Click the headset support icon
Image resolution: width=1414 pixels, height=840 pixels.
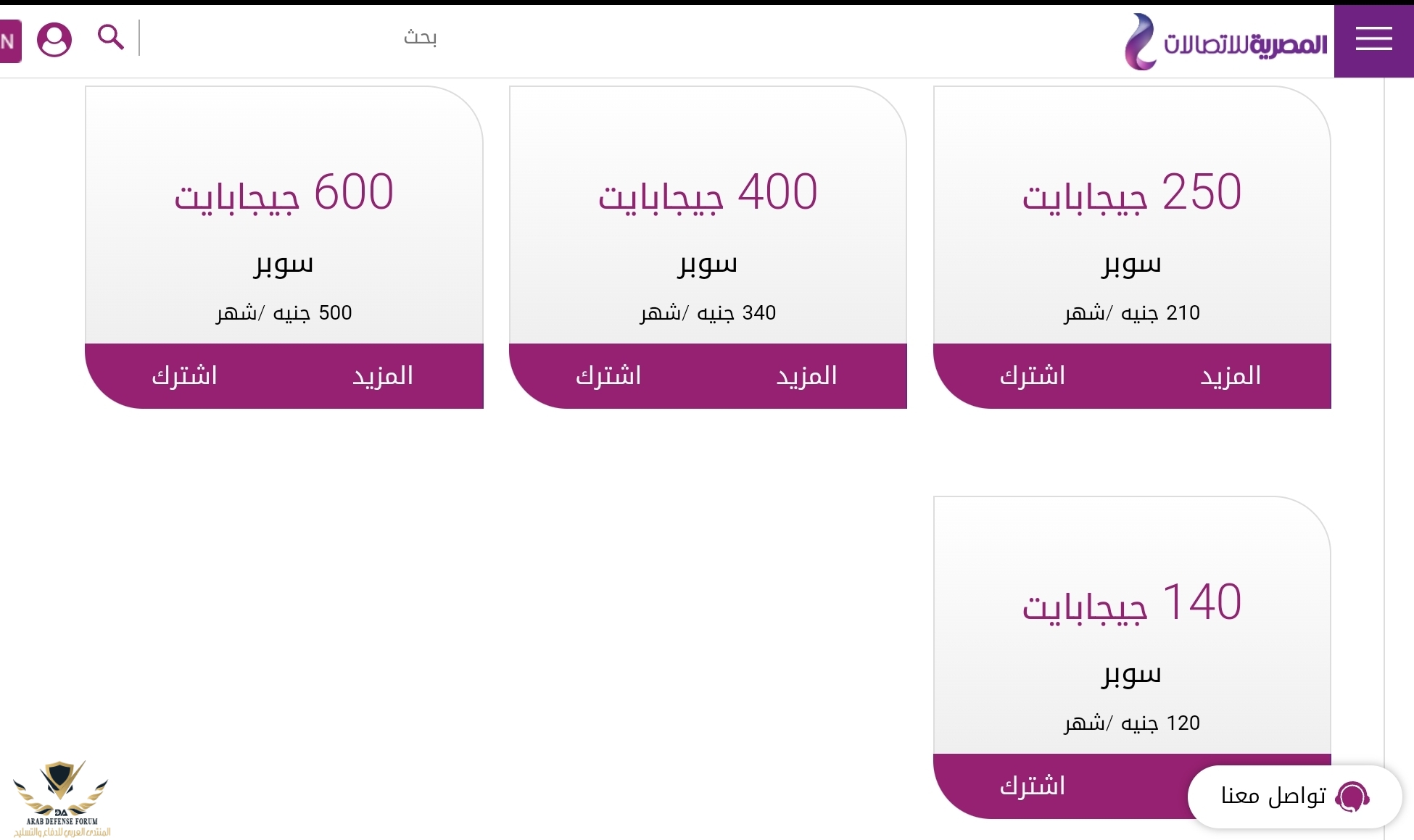(x=1352, y=797)
